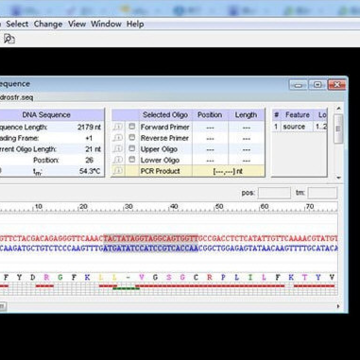Toggle the Lower Oligo lock box
Screen dimensions: 360x360
pyautogui.click(x=132, y=160)
